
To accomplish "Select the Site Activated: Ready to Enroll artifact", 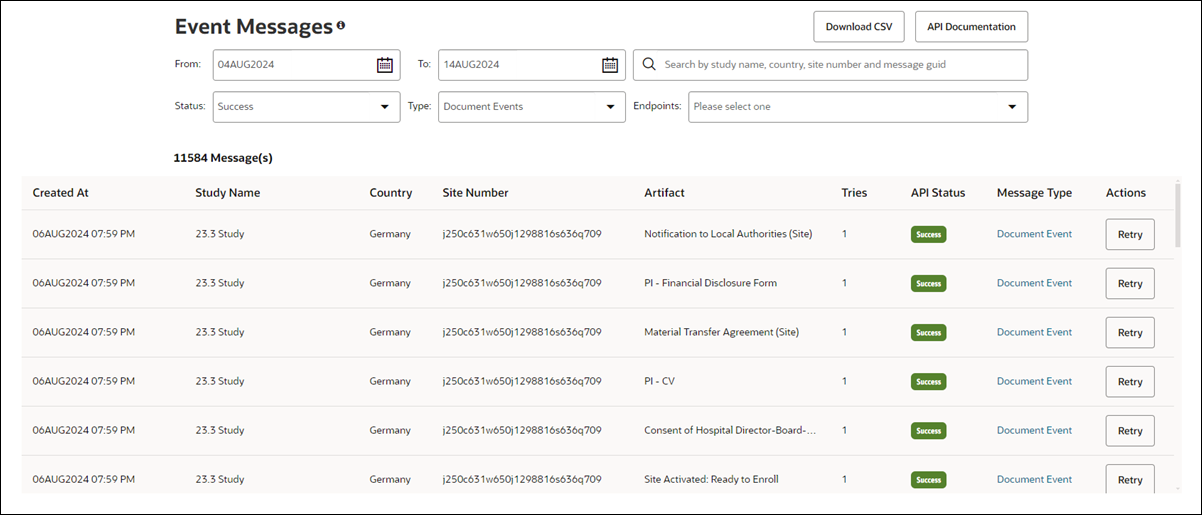I will tap(711, 479).
